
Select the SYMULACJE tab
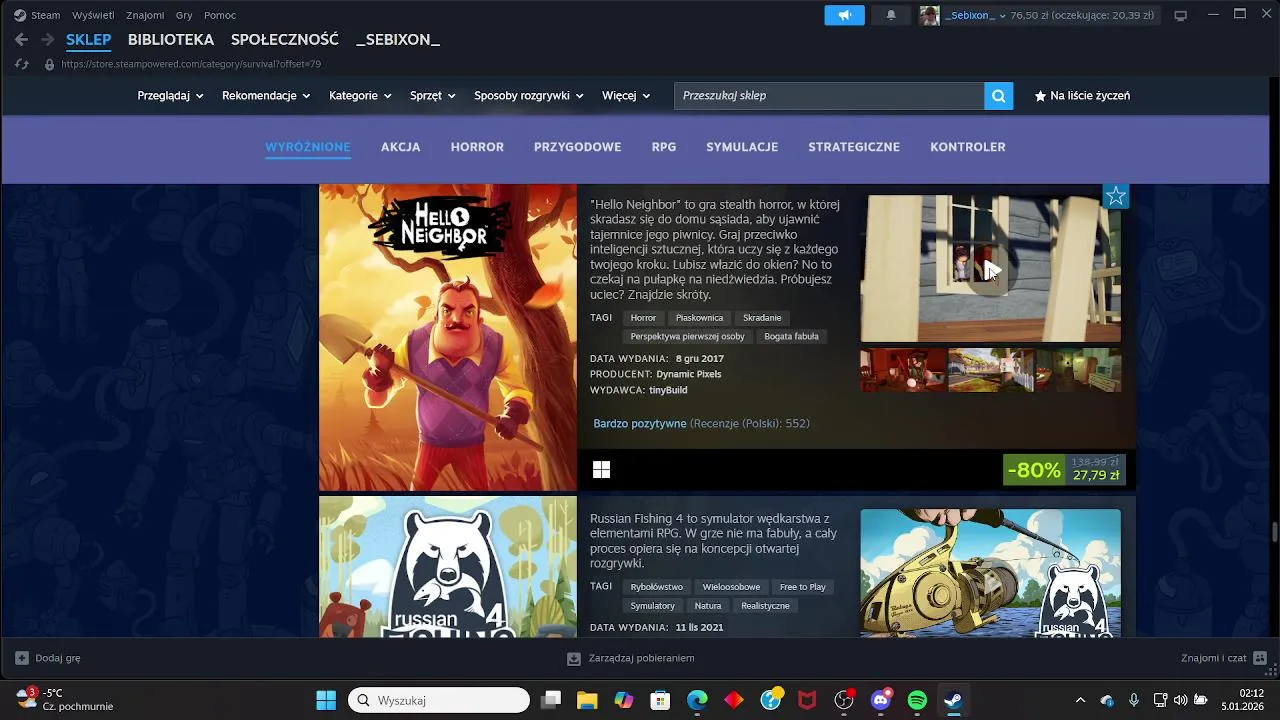pyautogui.click(x=742, y=147)
